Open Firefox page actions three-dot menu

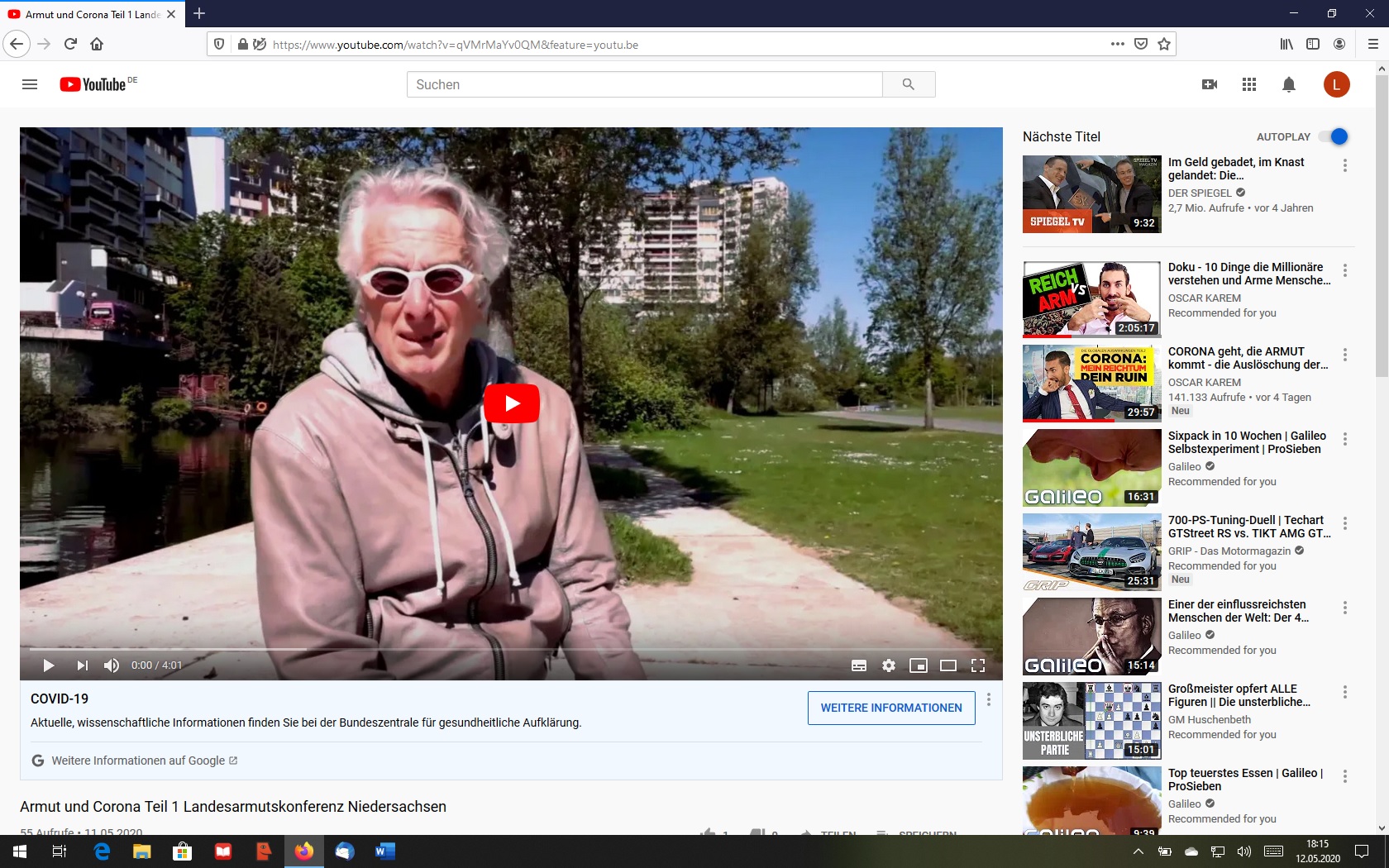1117,44
